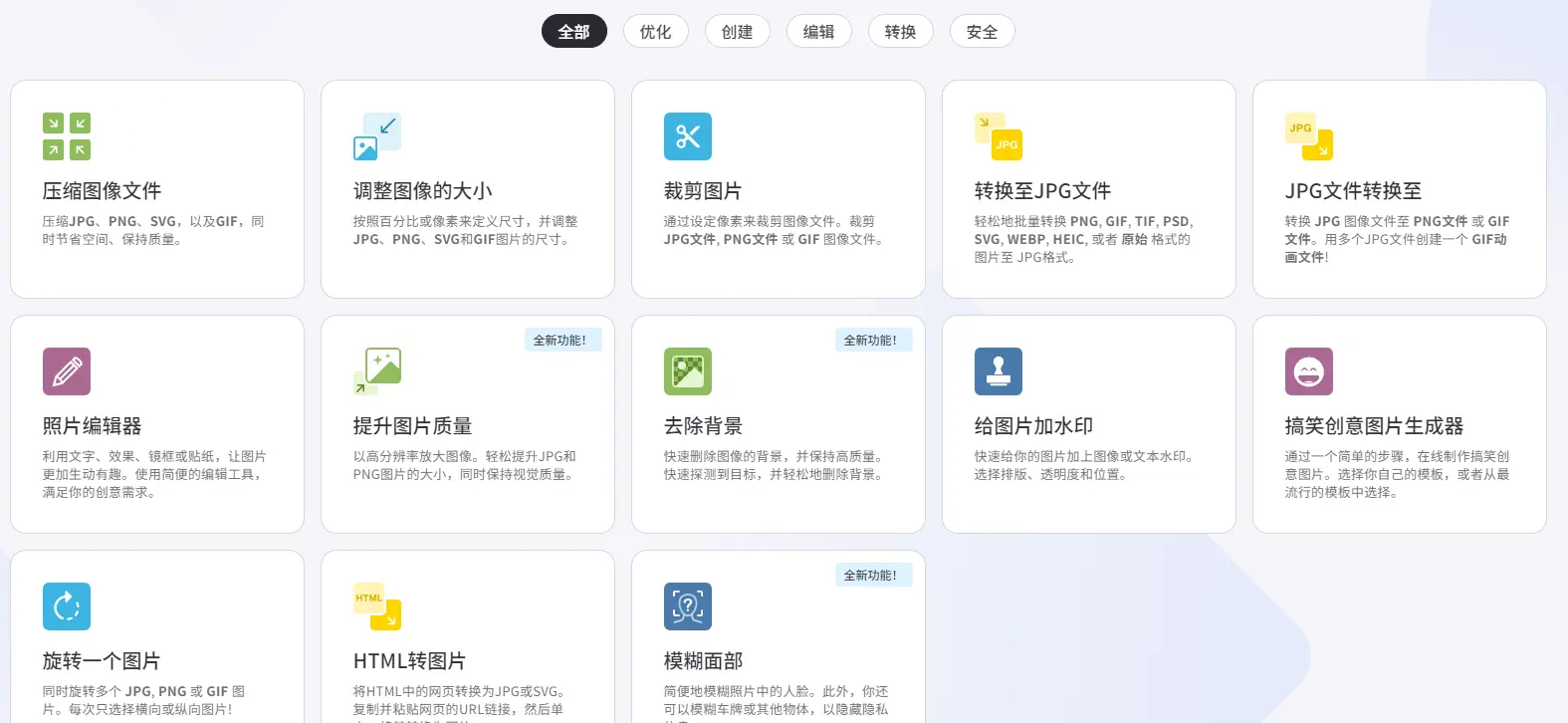Click the 简便地模糊照片中的人脸 description
This screenshot has width=1568, height=723.
pos(776,702)
